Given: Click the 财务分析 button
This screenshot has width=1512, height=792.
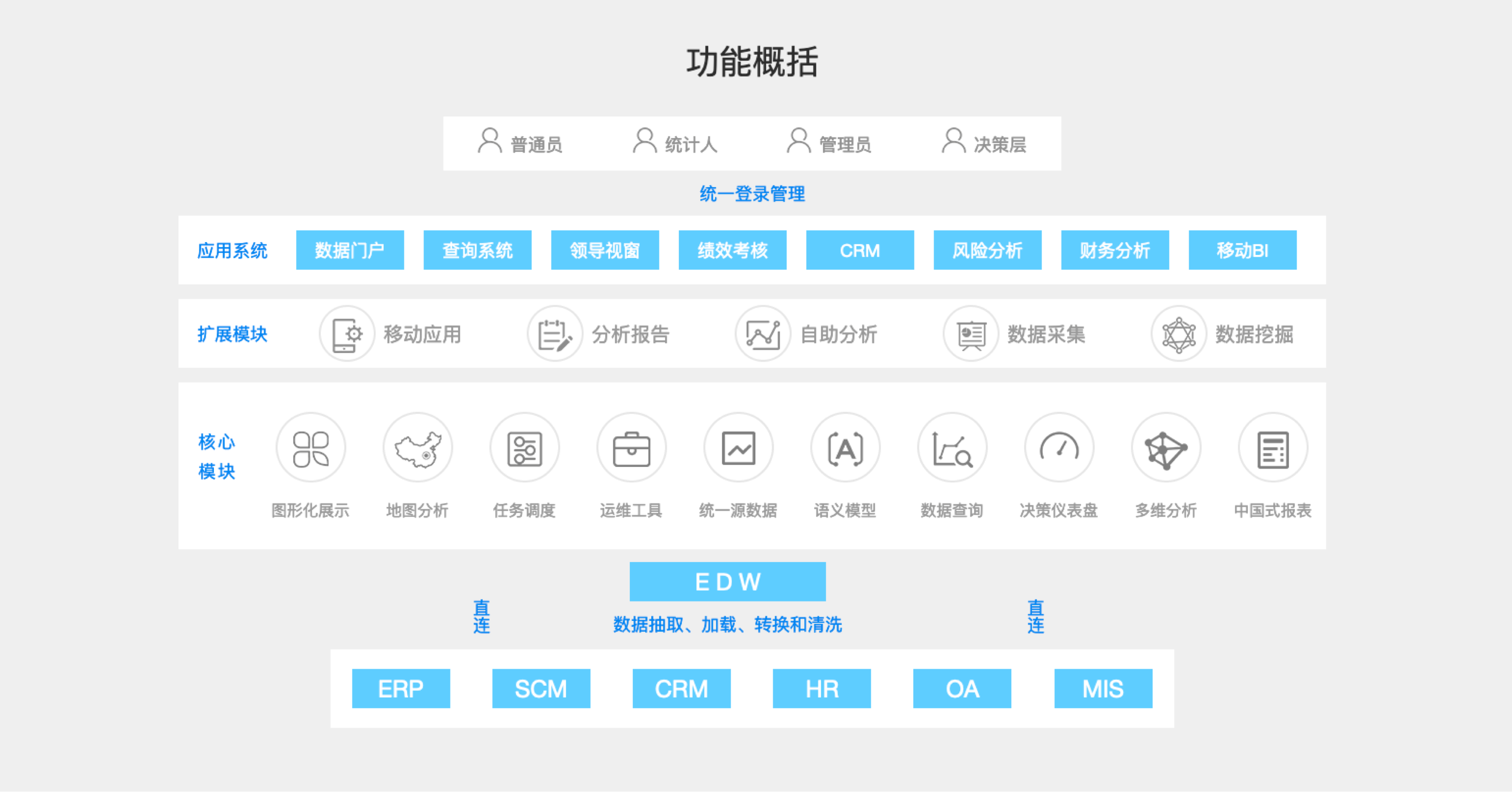Looking at the screenshot, I should coord(1115,250).
